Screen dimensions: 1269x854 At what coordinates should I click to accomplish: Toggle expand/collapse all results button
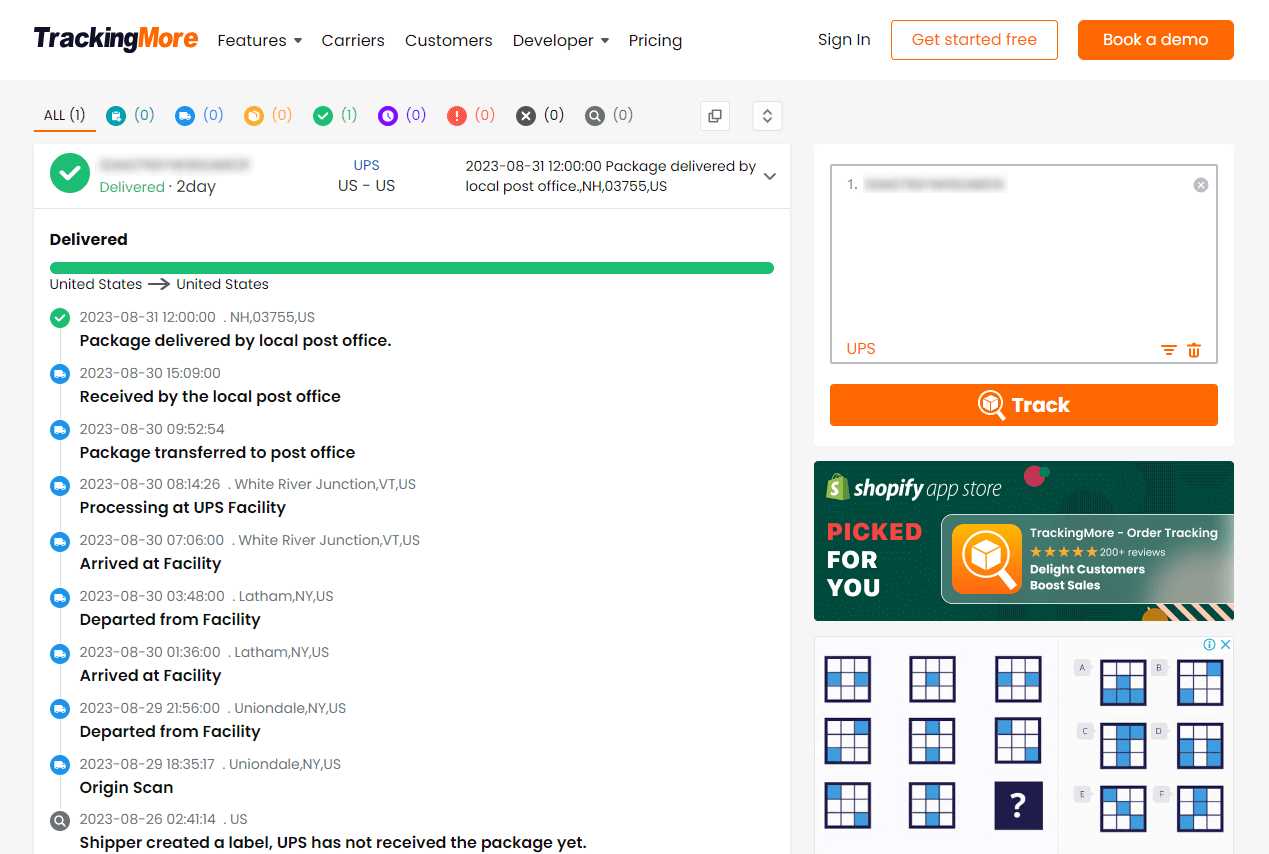pos(767,116)
